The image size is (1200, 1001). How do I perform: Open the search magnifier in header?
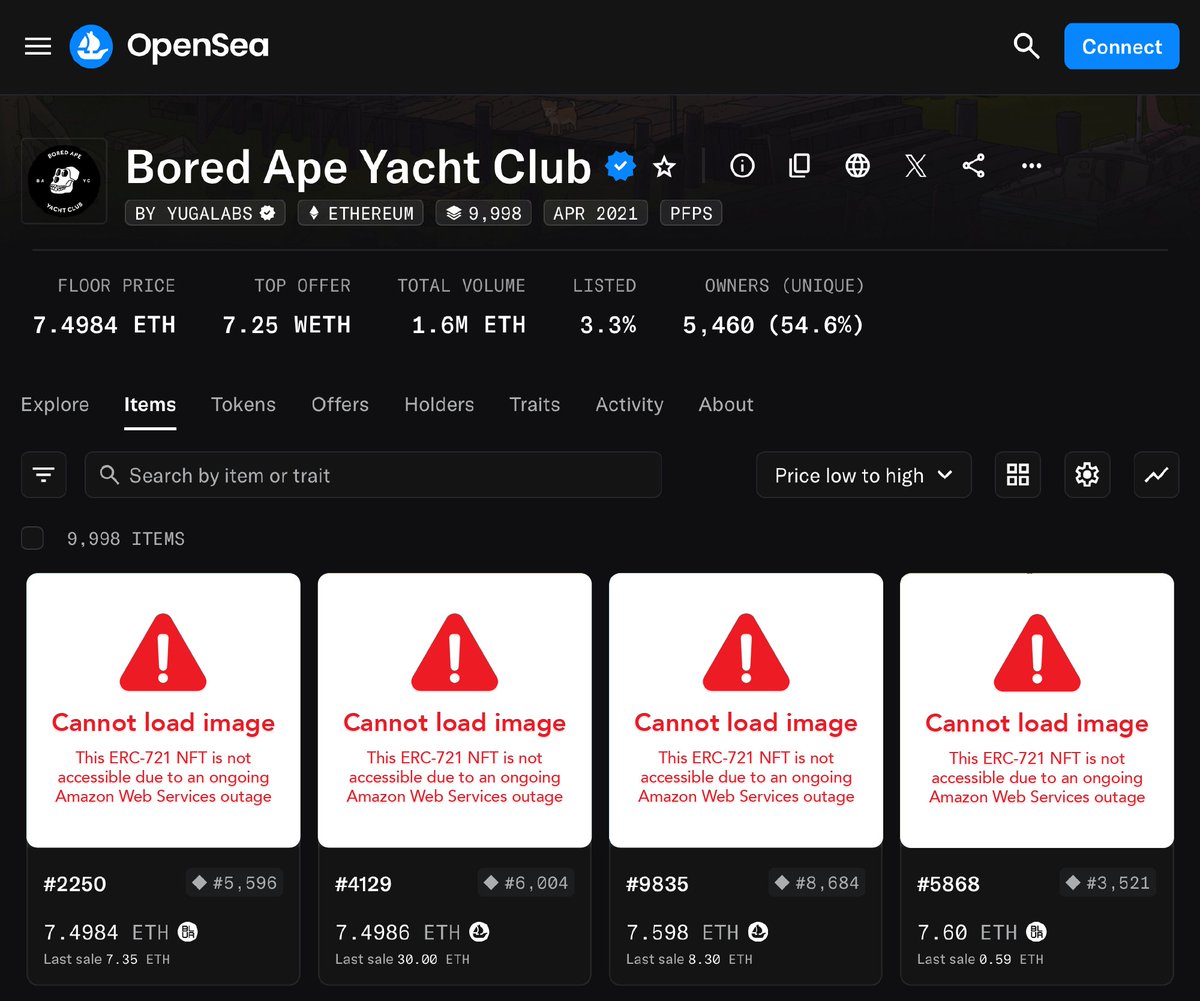[x=1026, y=46]
